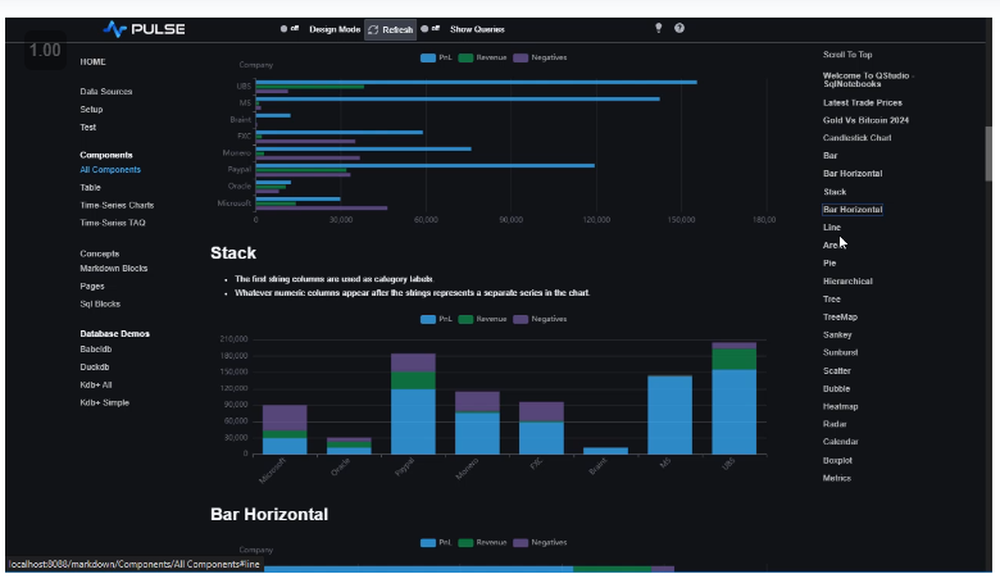Toggle Revenue series in top chart legend
The width and height of the screenshot is (1000, 580).
click(482, 57)
